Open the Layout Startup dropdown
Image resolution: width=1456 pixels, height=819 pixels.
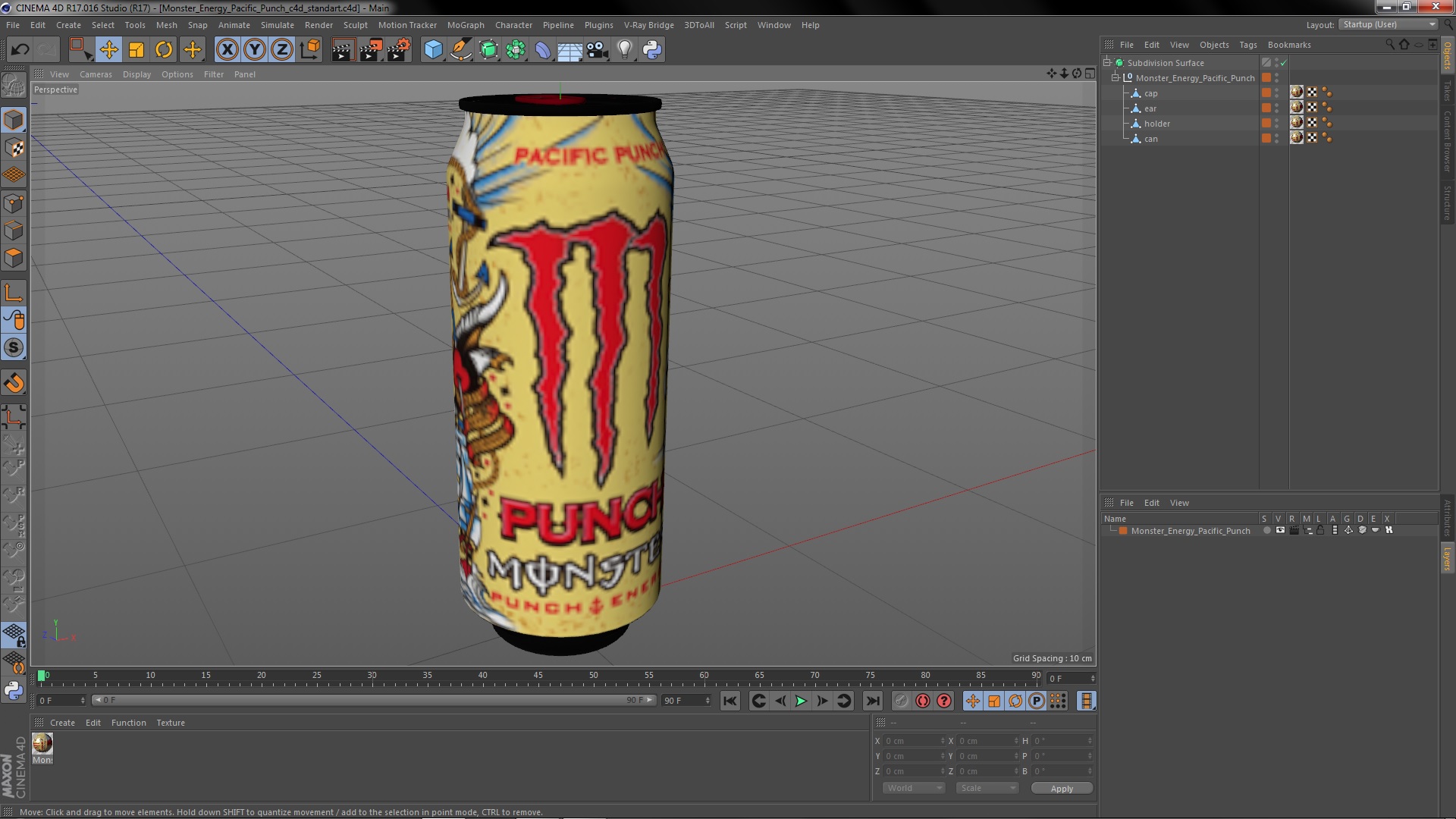pos(1389,24)
